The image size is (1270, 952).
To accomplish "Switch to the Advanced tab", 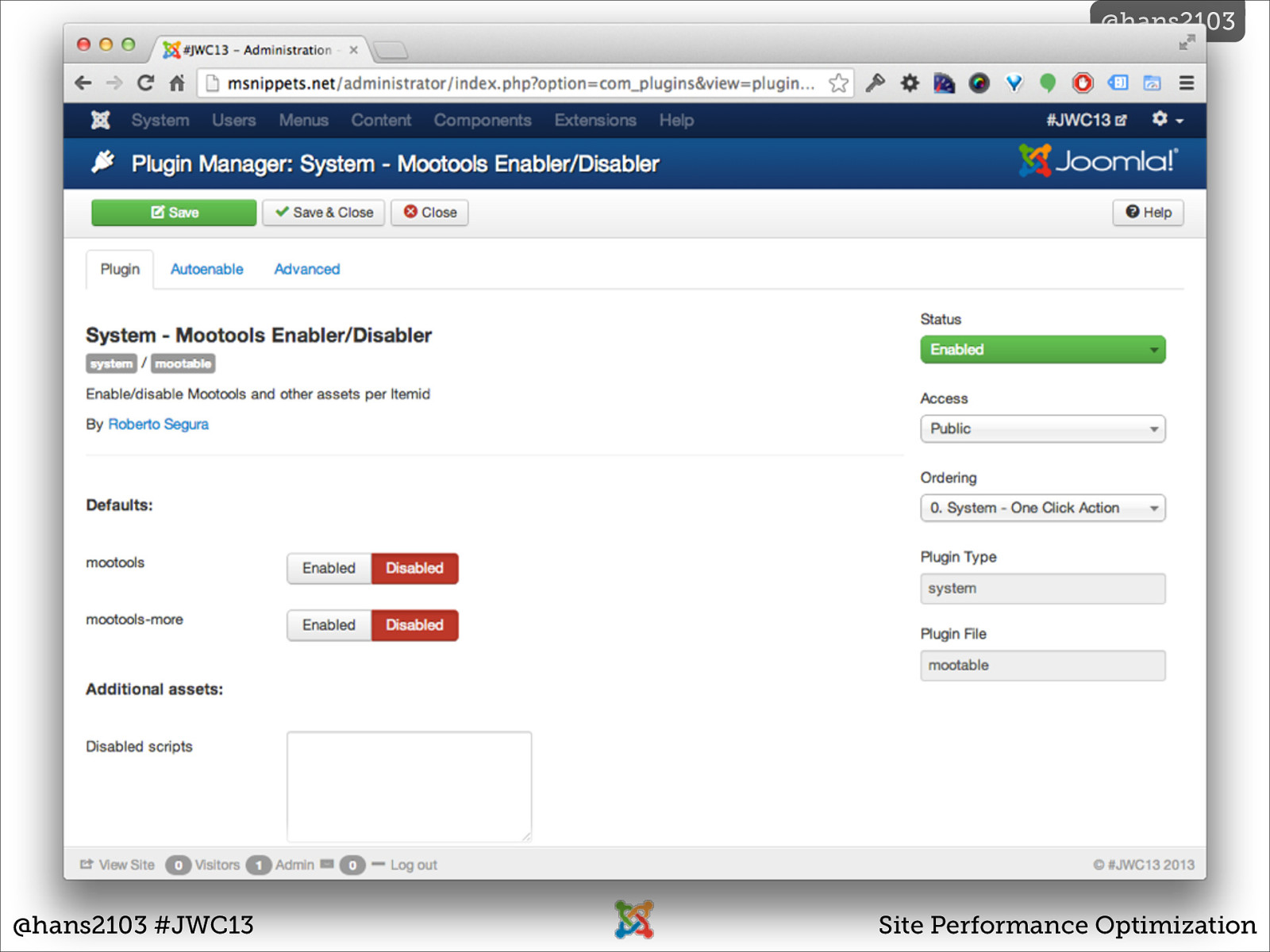I will 307,269.
